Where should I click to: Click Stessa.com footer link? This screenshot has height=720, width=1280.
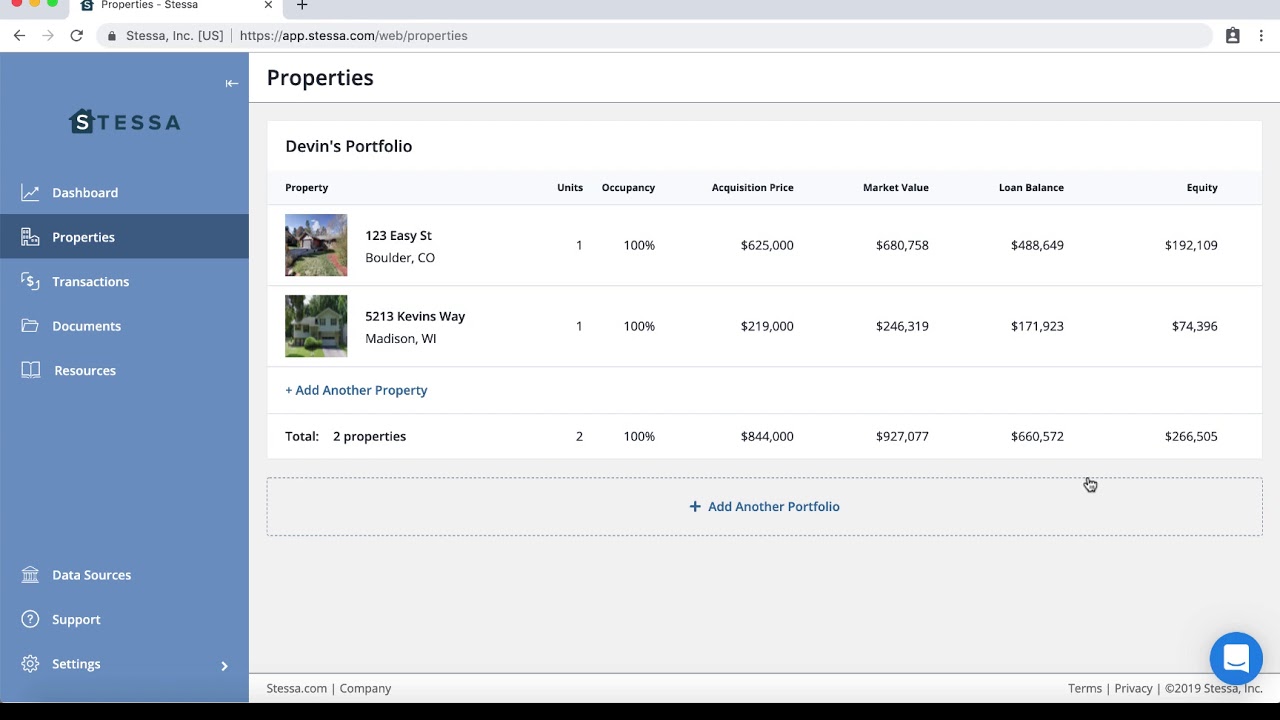coord(297,688)
